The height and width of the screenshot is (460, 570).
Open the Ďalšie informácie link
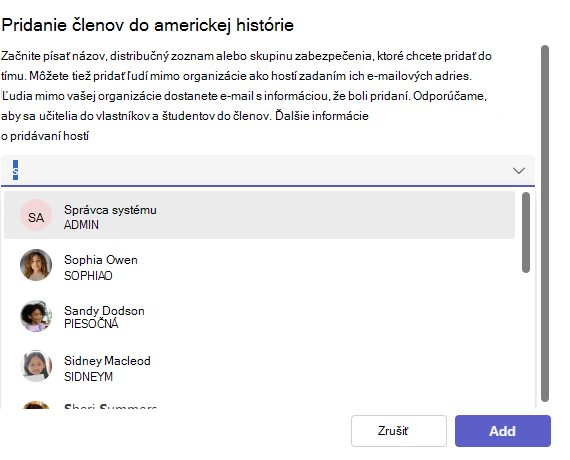point(322,116)
